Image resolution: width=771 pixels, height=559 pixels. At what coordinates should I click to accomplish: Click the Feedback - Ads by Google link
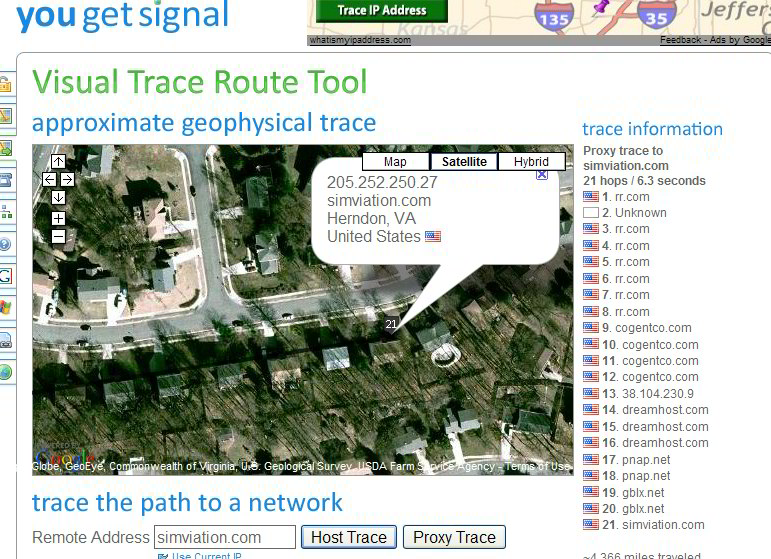(715, 40)
